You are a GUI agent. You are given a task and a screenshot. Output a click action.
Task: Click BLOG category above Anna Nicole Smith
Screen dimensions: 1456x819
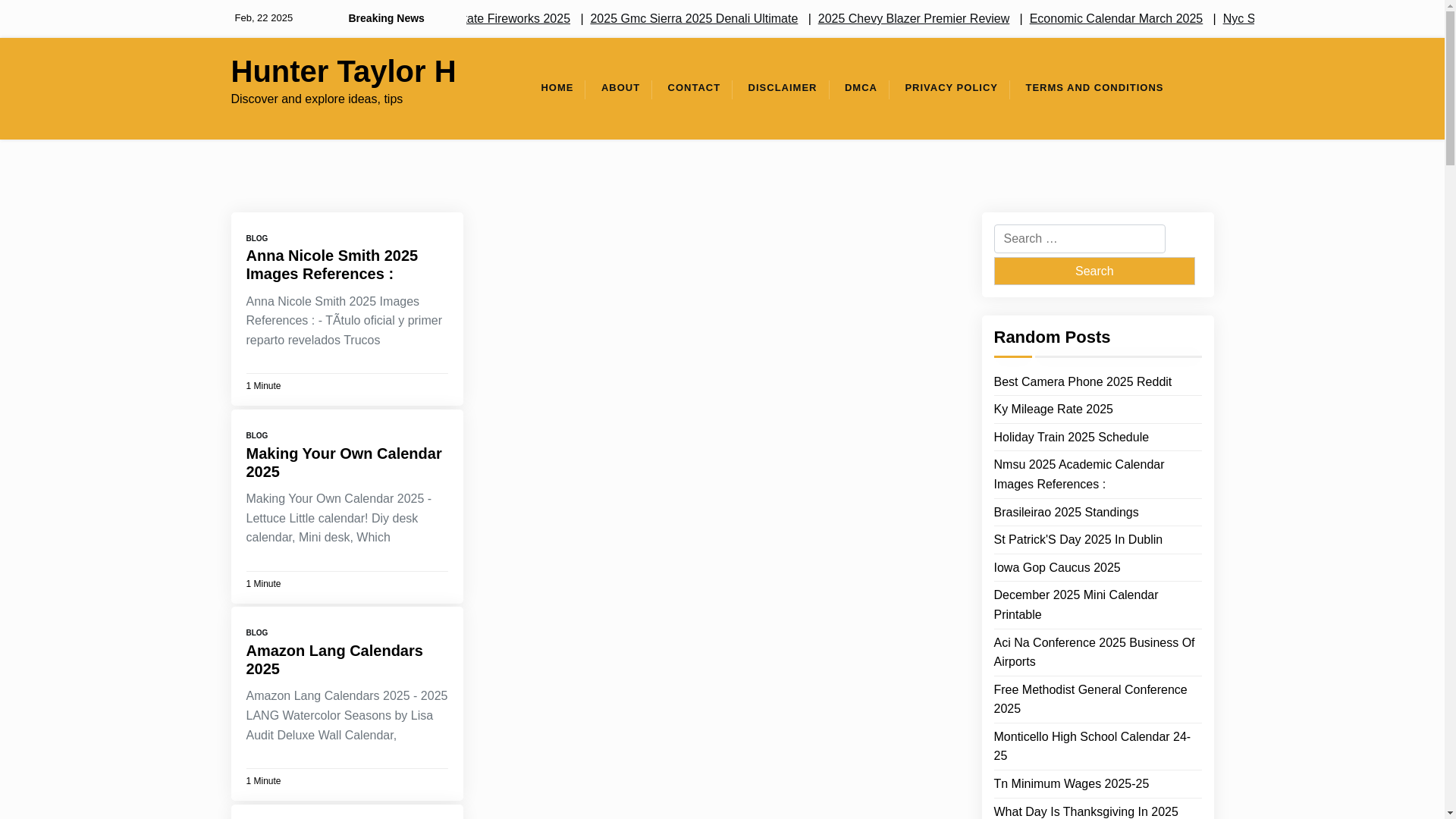pos(256,239)
